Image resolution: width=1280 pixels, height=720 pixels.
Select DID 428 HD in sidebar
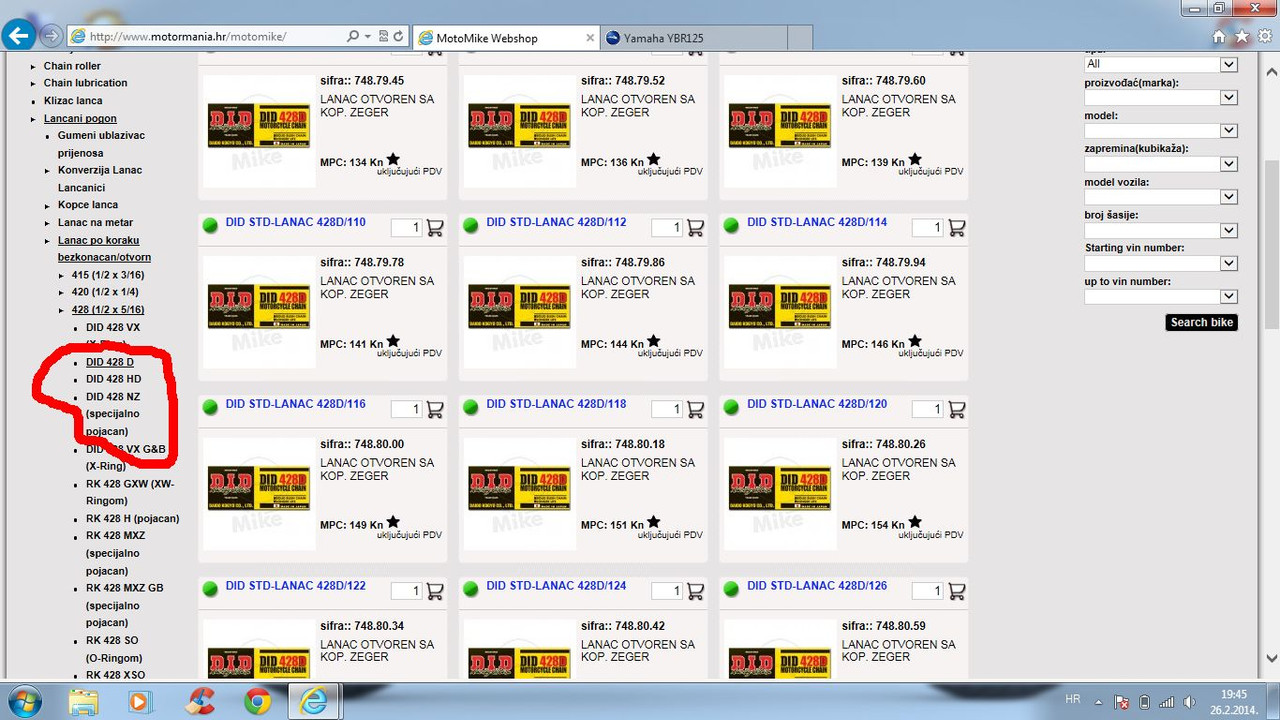point(113,379)
